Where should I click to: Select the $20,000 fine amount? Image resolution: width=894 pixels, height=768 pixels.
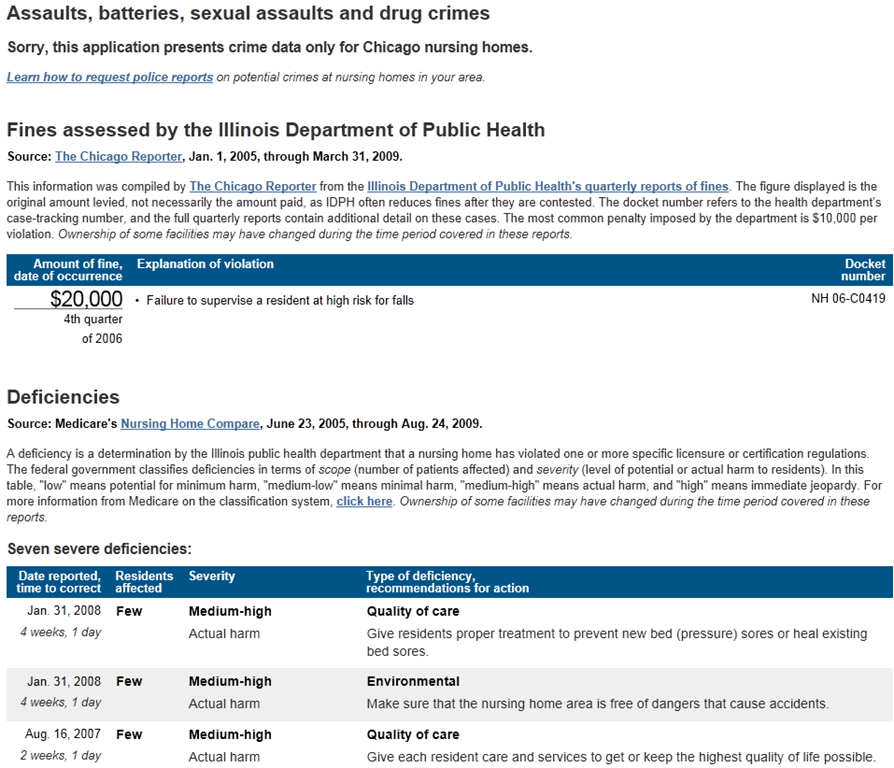click(86, 299)
